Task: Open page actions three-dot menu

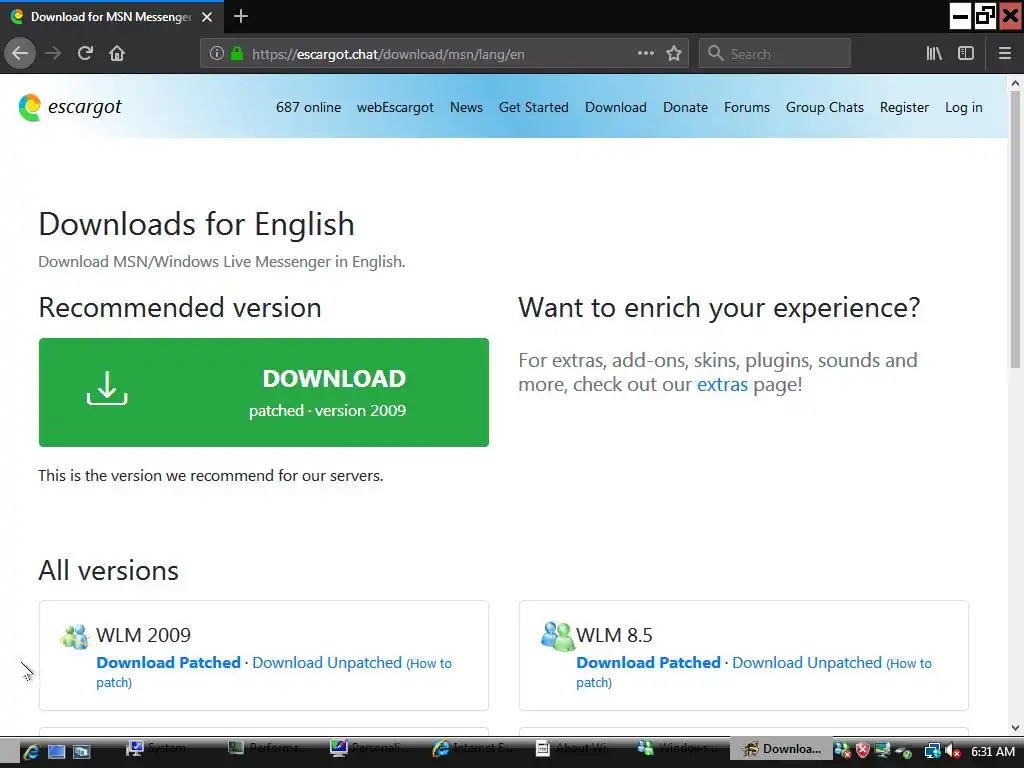Action: pos(645,54)
